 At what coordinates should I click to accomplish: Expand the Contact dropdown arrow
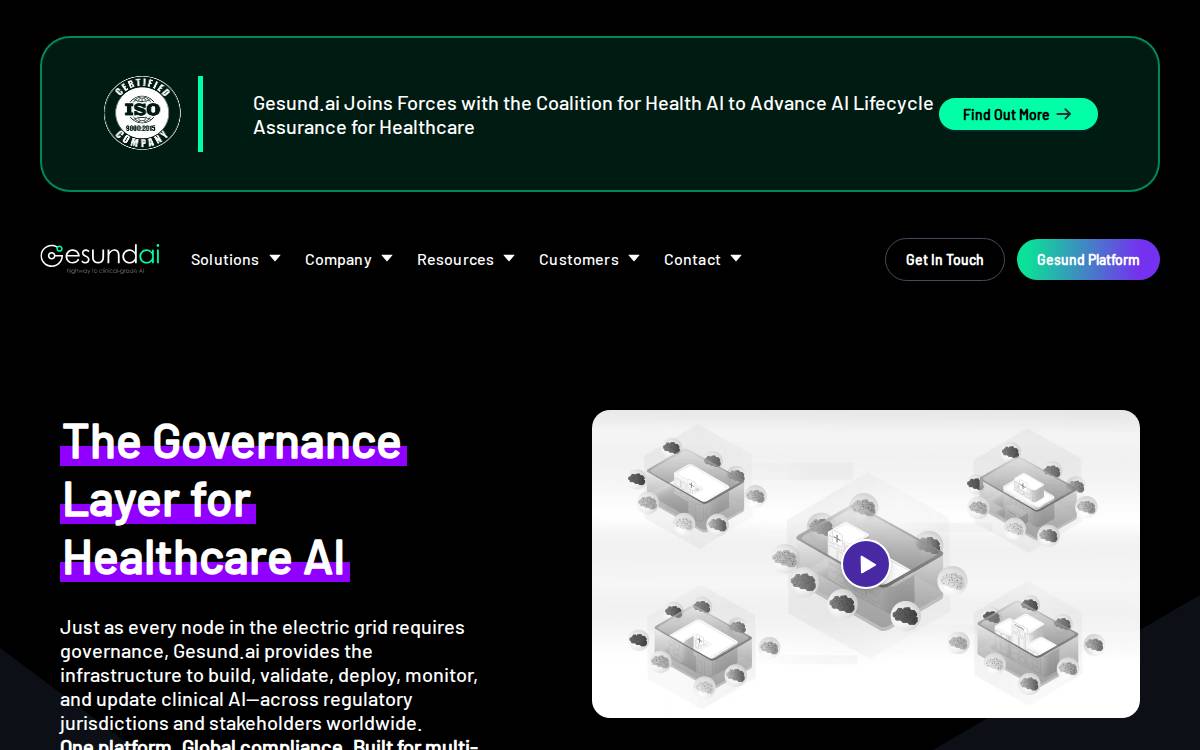(x=736, y=258)
